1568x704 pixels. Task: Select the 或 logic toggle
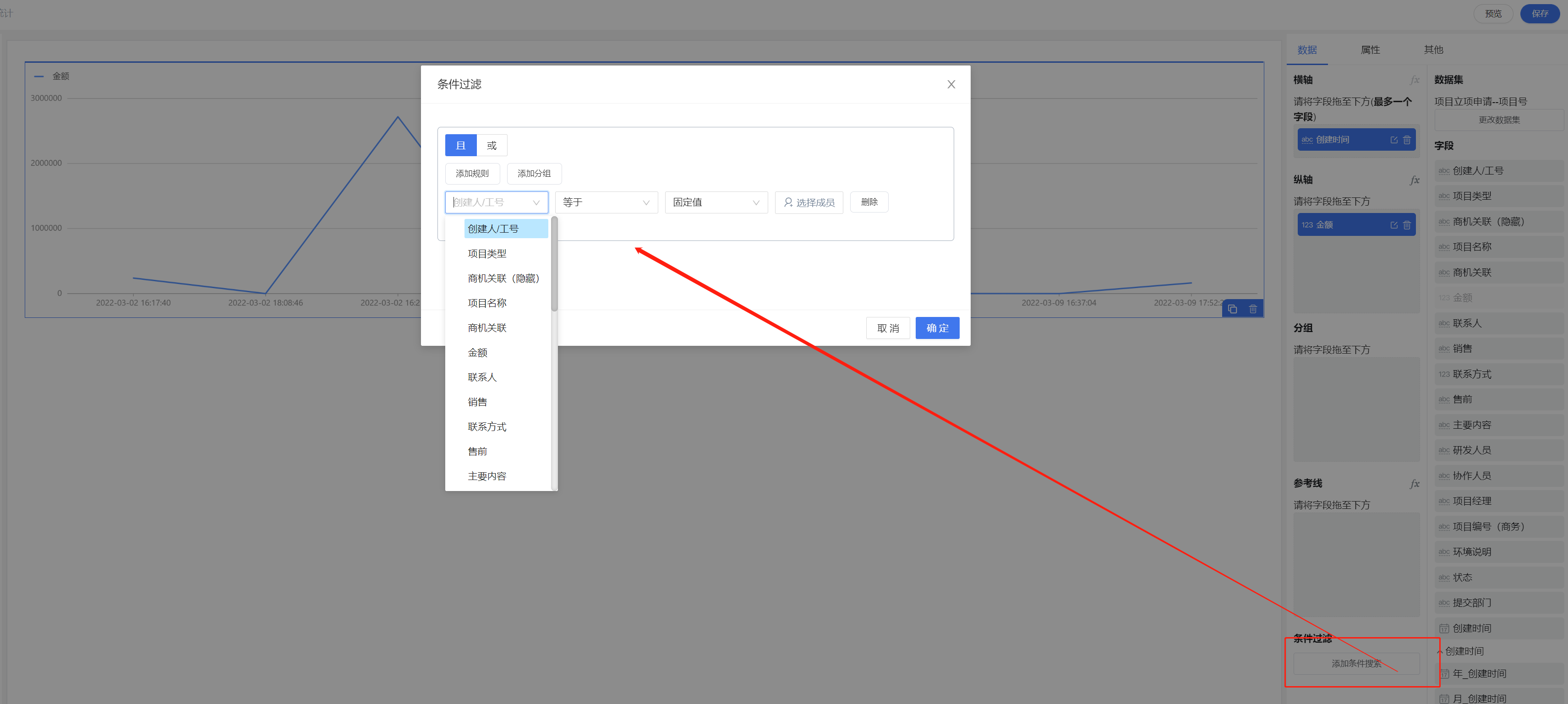pyautogui.click(x=492, y=145)
